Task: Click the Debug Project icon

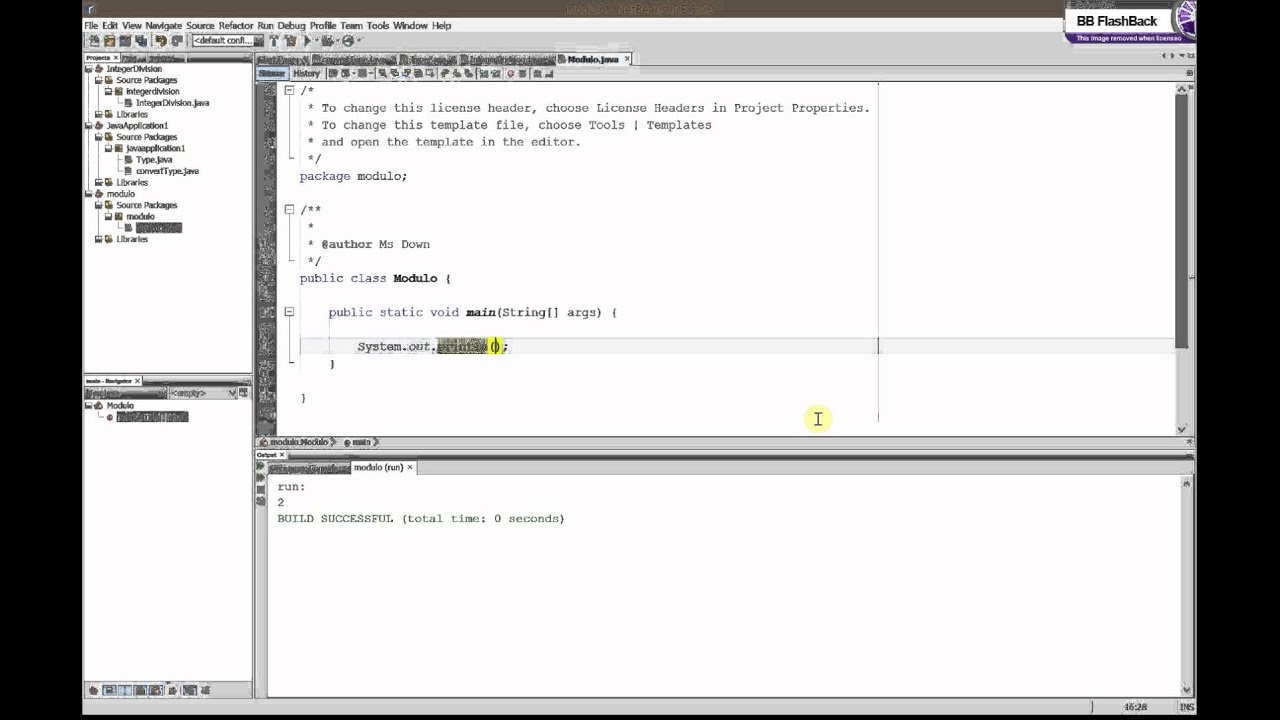Action: pyautogui.click(x=327, y=41)
